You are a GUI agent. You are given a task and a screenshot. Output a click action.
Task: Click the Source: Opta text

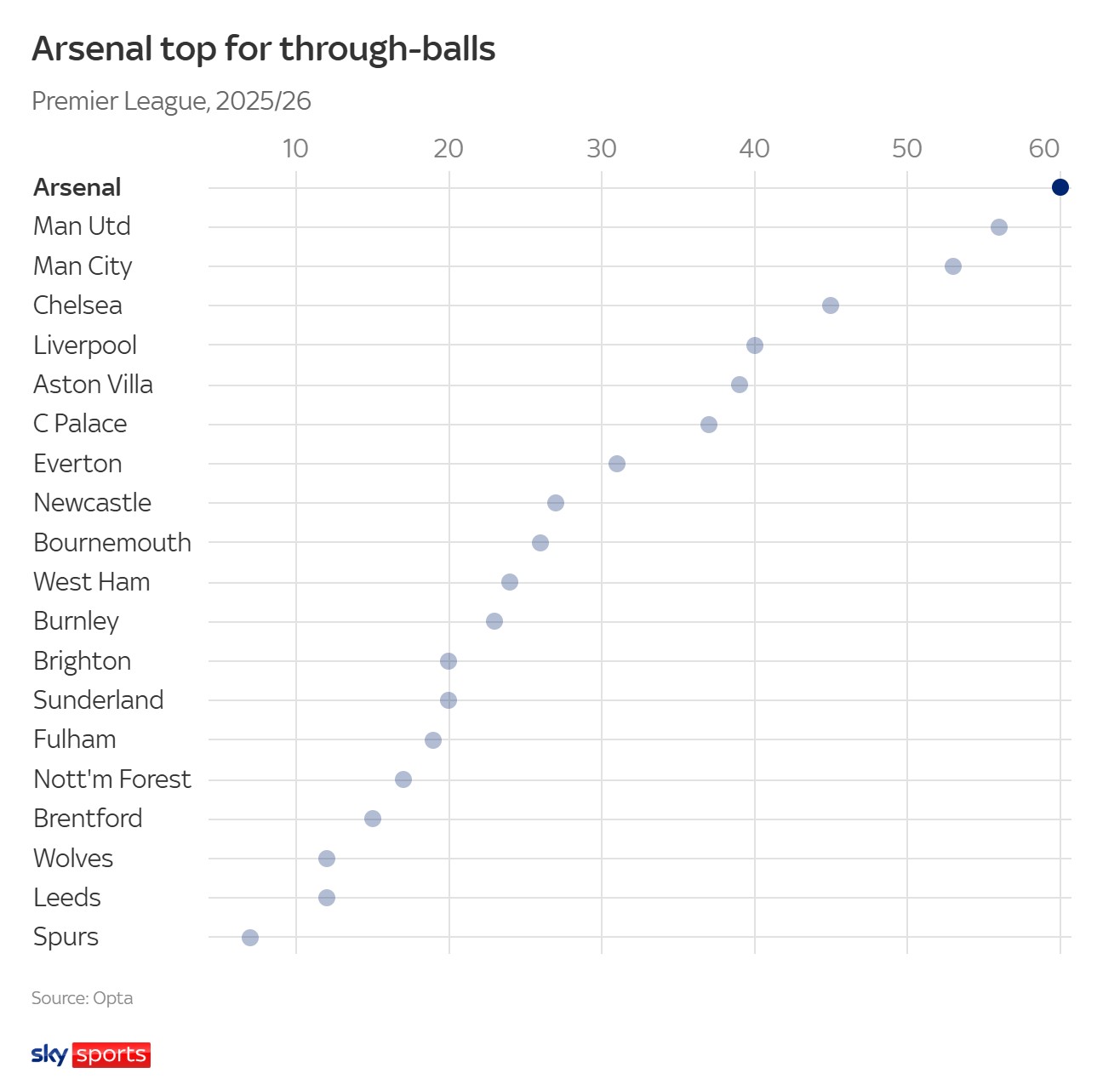point(82,998)
